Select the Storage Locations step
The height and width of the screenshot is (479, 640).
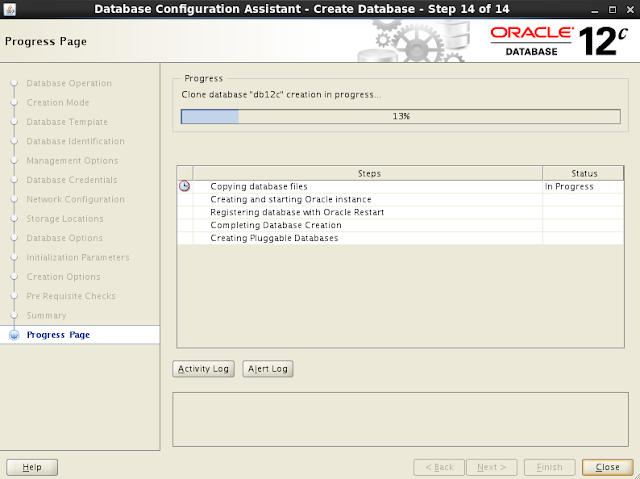tap(65, 219)
